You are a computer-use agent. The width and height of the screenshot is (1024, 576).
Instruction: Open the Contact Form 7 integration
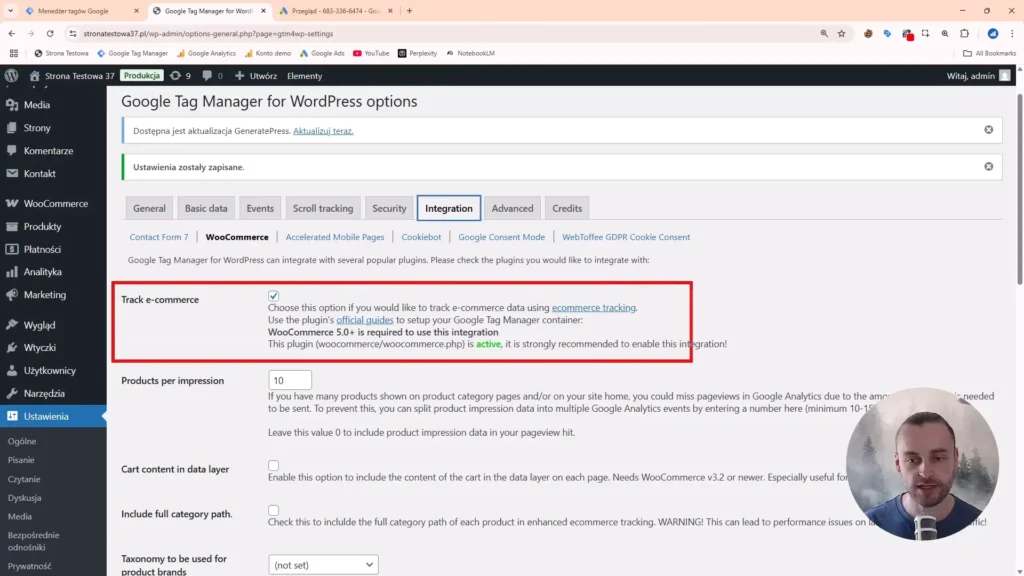tap(159, 237)
